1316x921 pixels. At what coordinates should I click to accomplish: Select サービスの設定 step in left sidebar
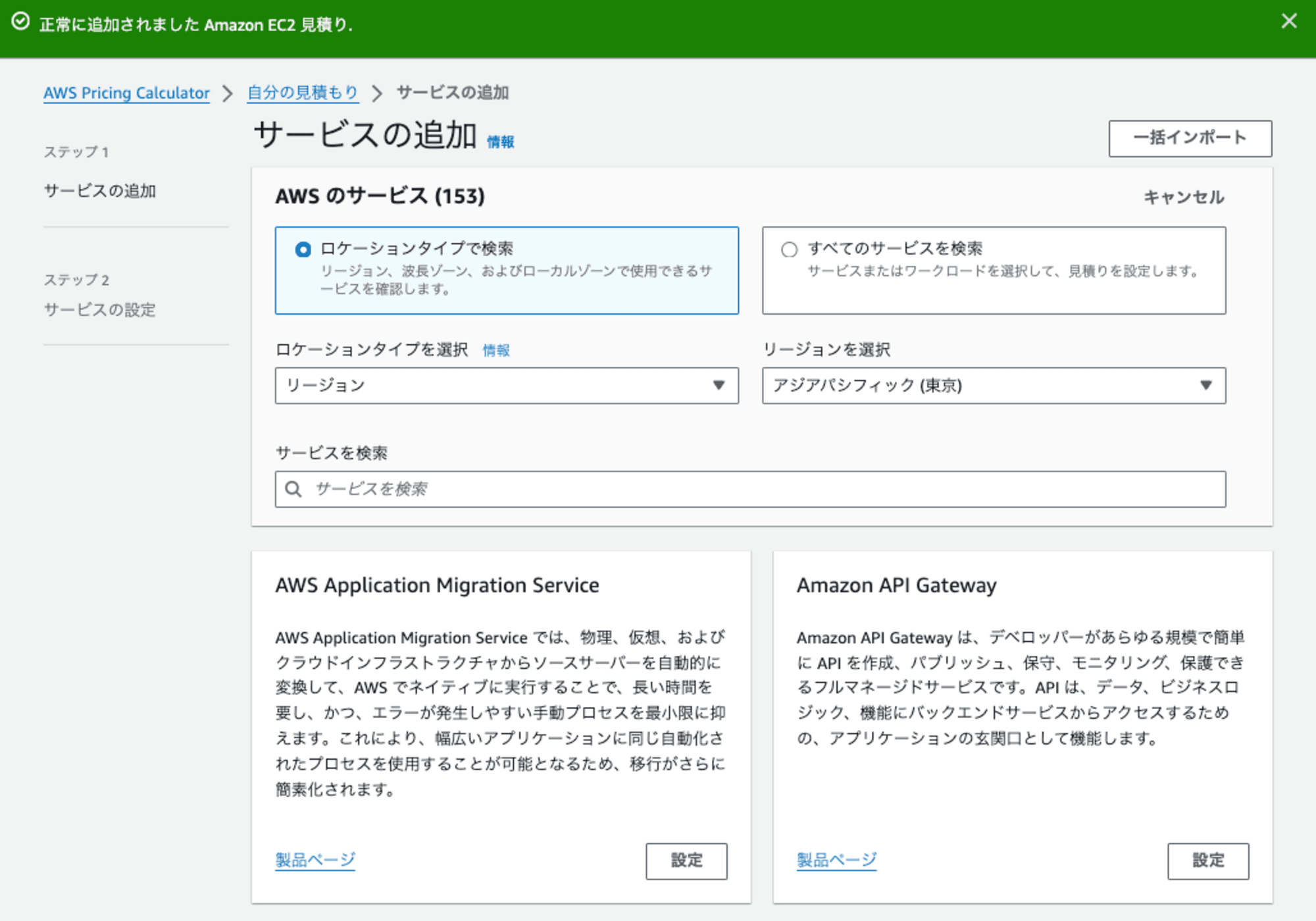coord(100,309)
